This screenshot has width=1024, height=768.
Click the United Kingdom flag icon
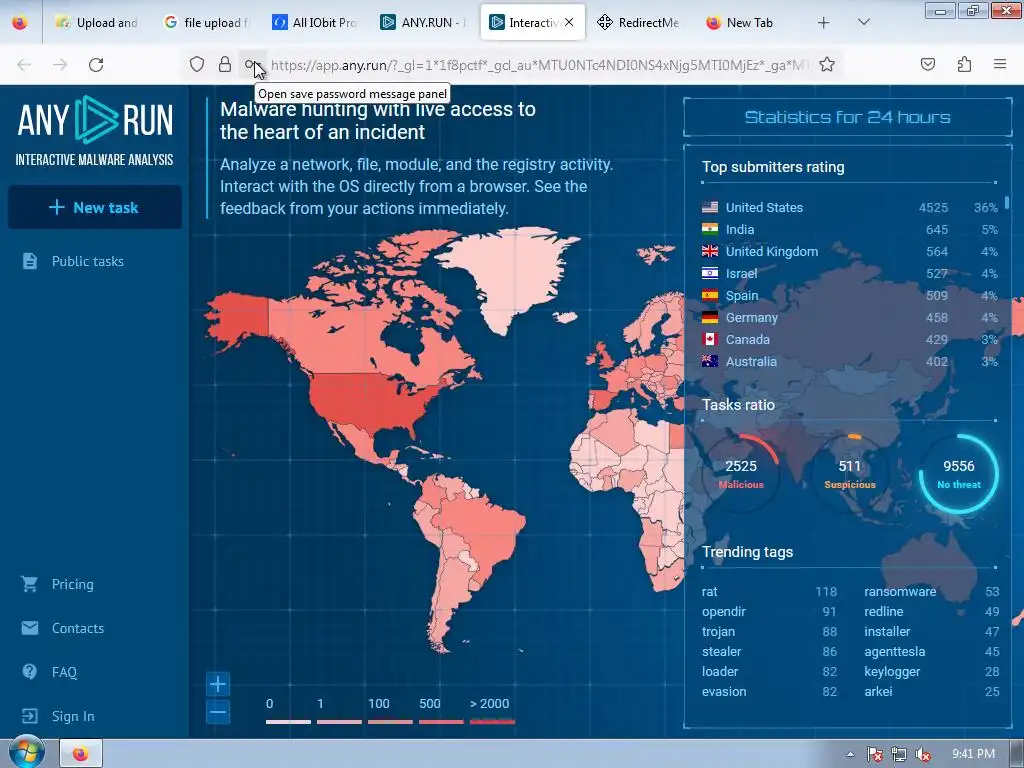(x=710, y=251)
